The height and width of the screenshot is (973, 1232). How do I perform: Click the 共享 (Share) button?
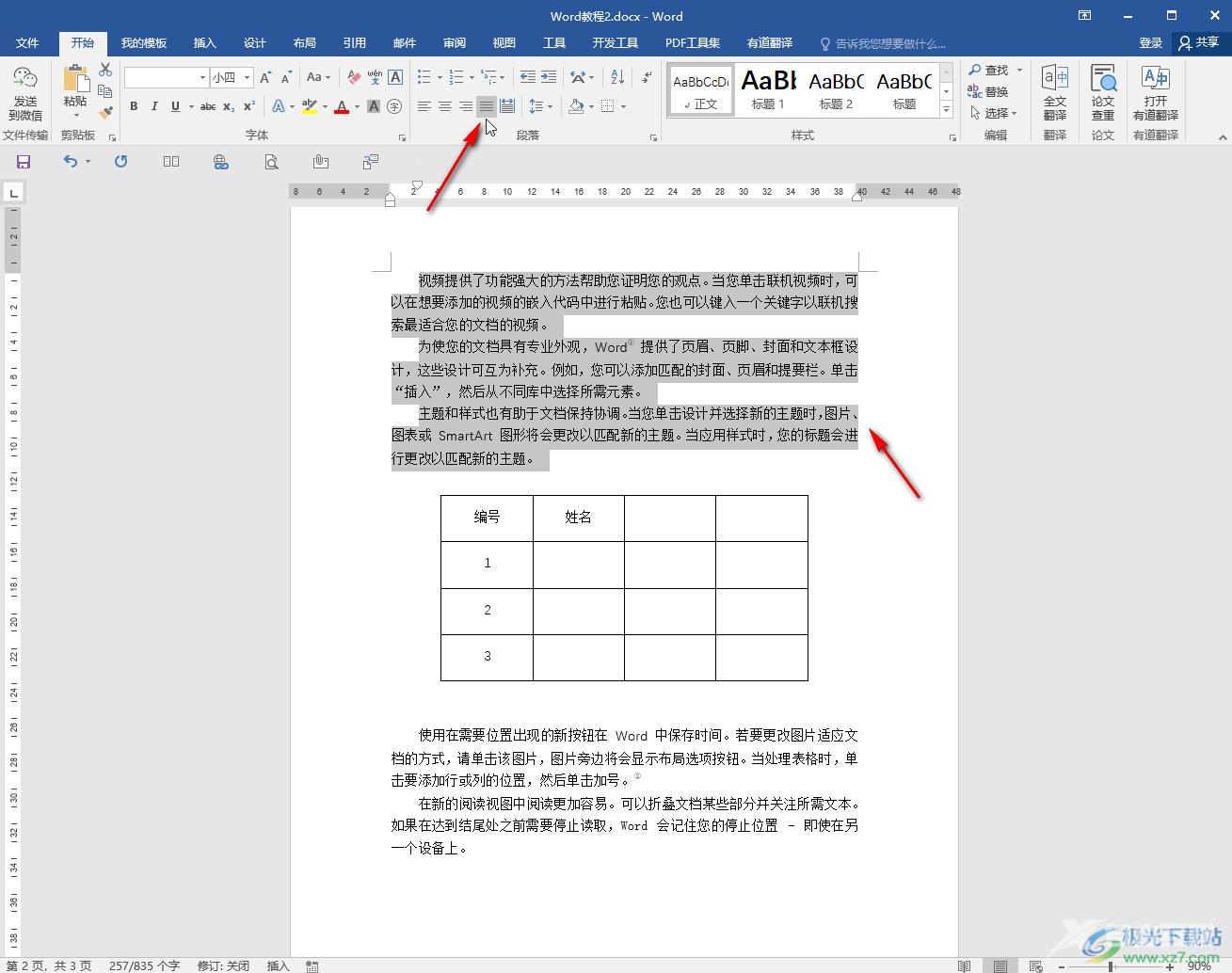(1198, 43)
